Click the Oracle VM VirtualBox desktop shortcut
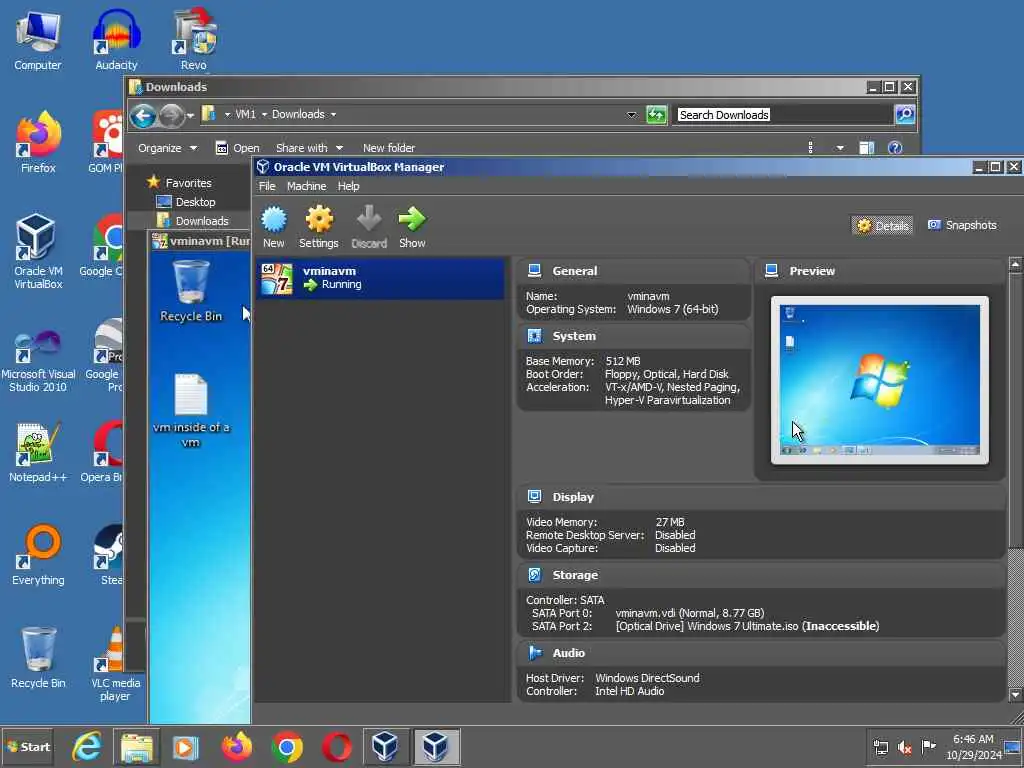 (38, 251)
